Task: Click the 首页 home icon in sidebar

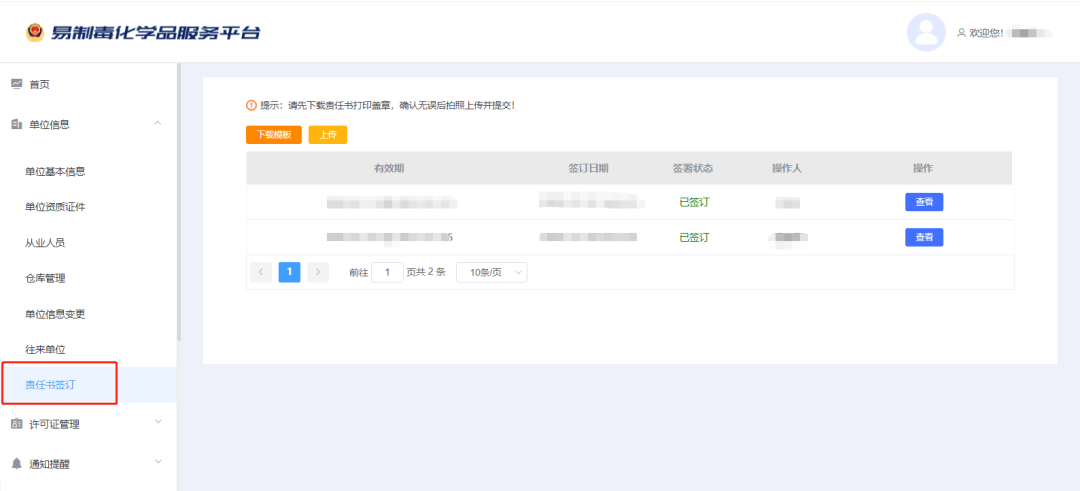Action: [x=16, y=84]
